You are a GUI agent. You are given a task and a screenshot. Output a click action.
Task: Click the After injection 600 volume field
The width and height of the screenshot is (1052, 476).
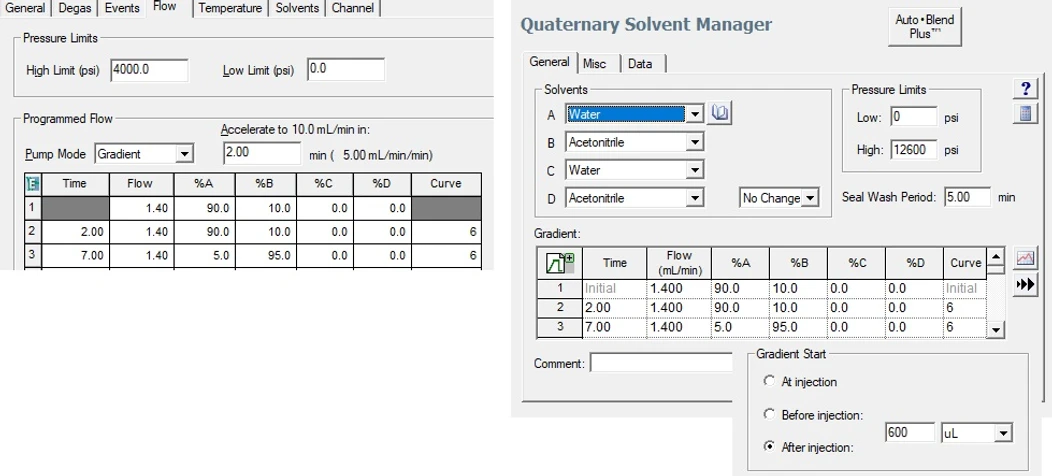[x=910, y=433]
